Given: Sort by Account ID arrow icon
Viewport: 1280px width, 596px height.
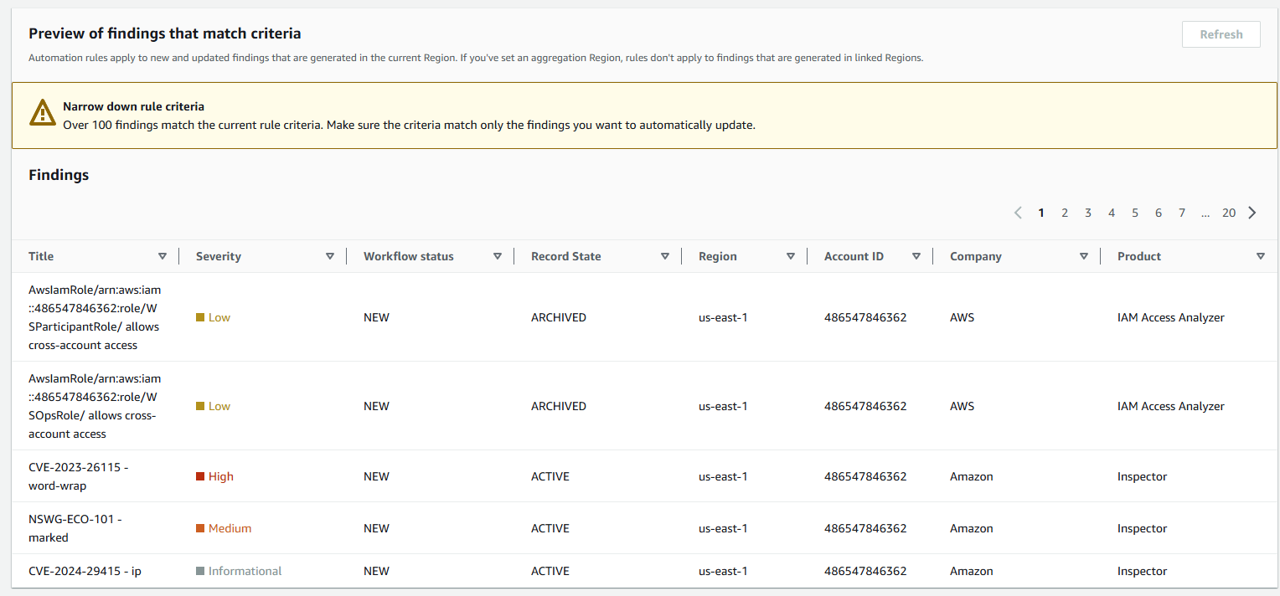Looking at the screenshot, I should (x=916, y=257).
